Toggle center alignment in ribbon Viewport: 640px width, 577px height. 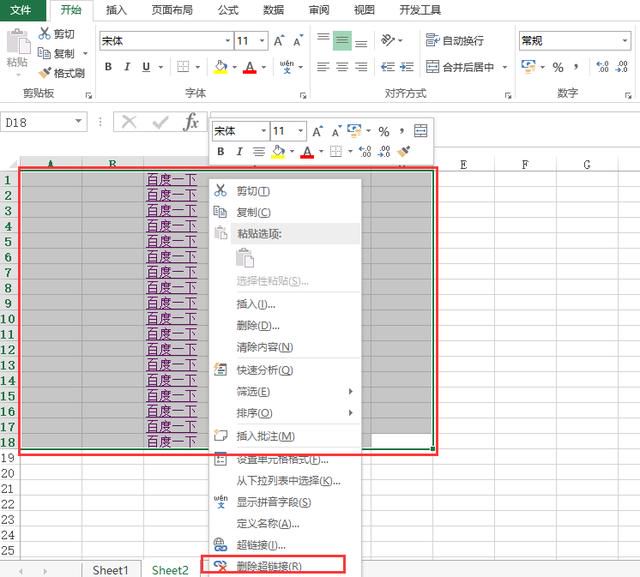[342, 67]
